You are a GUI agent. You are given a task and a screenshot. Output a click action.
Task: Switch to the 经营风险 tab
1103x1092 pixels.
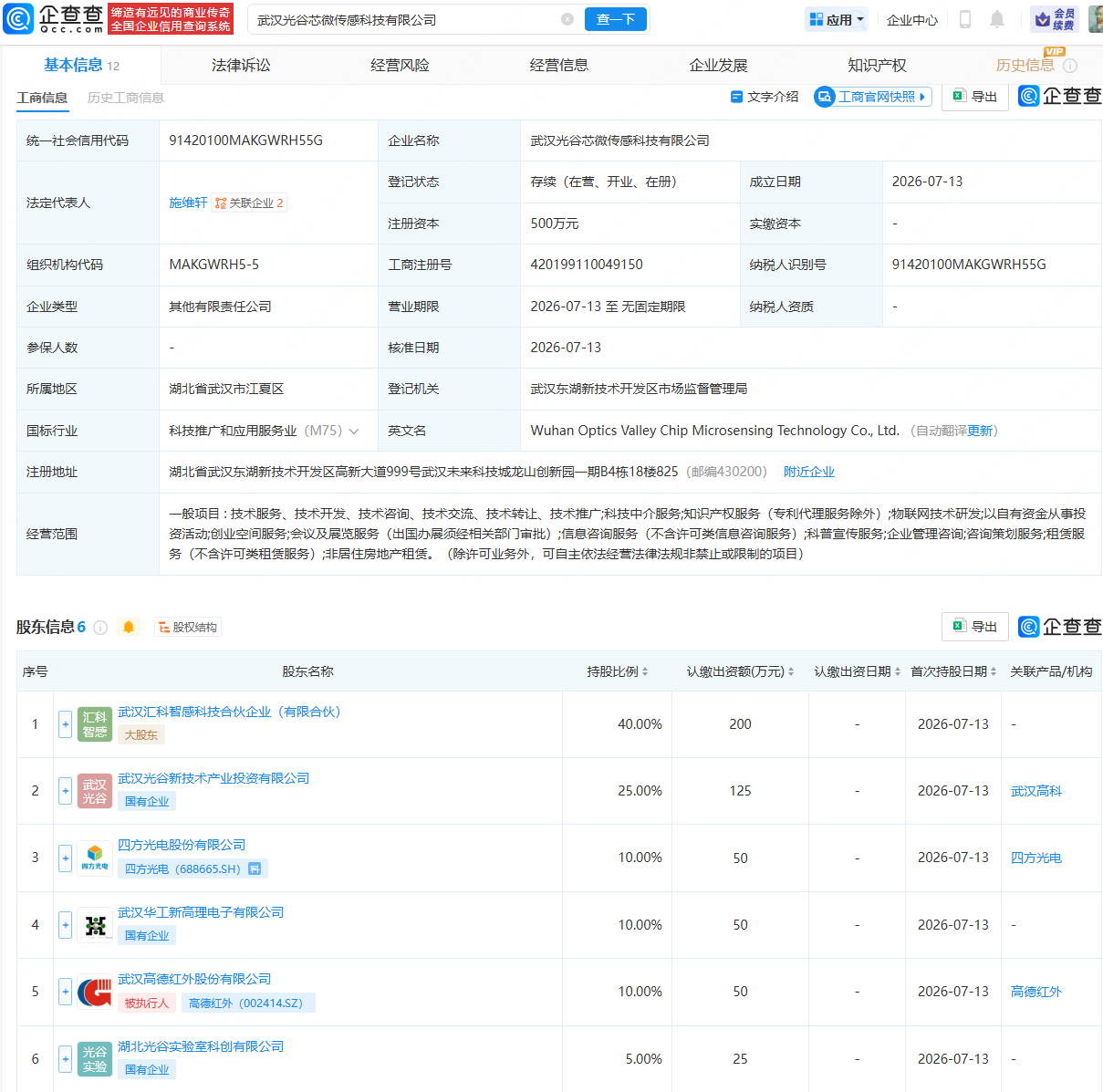pyautogui.click(x=400, y=66)
